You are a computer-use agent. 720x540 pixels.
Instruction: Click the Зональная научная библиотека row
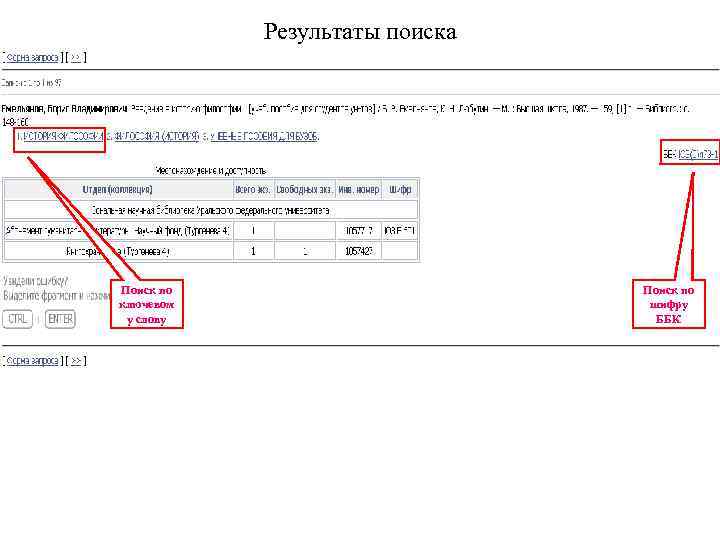pos(211,210)
